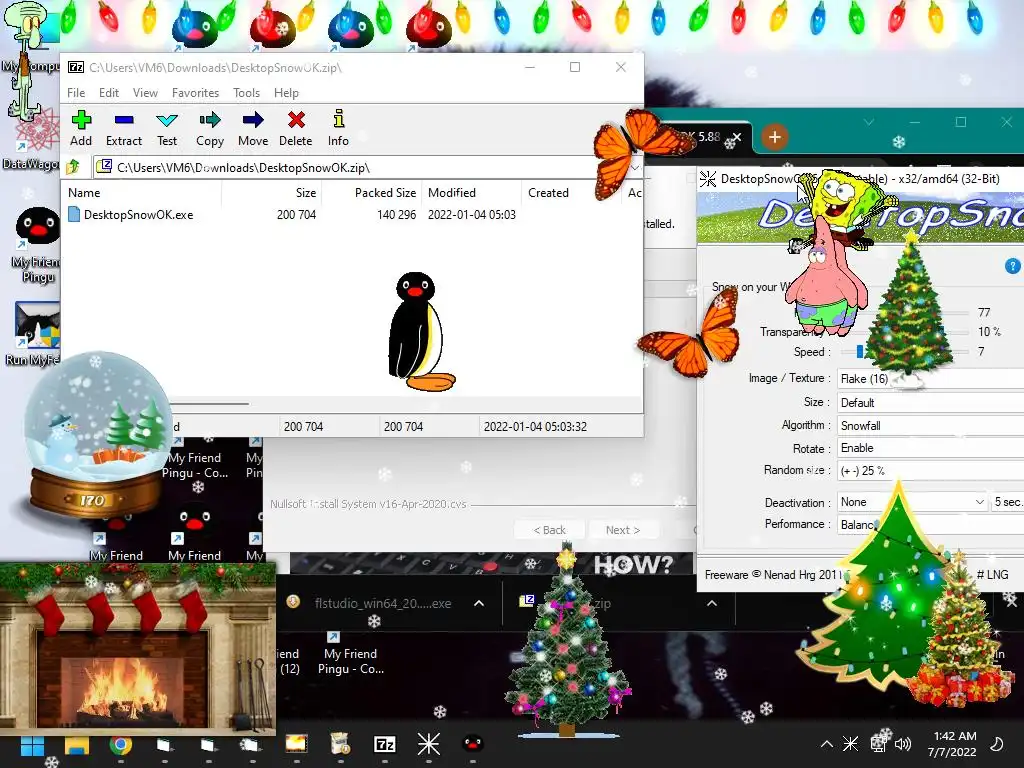The height and width of the screenshot is (768, 1024).
Task: Open the Performance dropdown in DesktopSnowOK
Action: 931,524
